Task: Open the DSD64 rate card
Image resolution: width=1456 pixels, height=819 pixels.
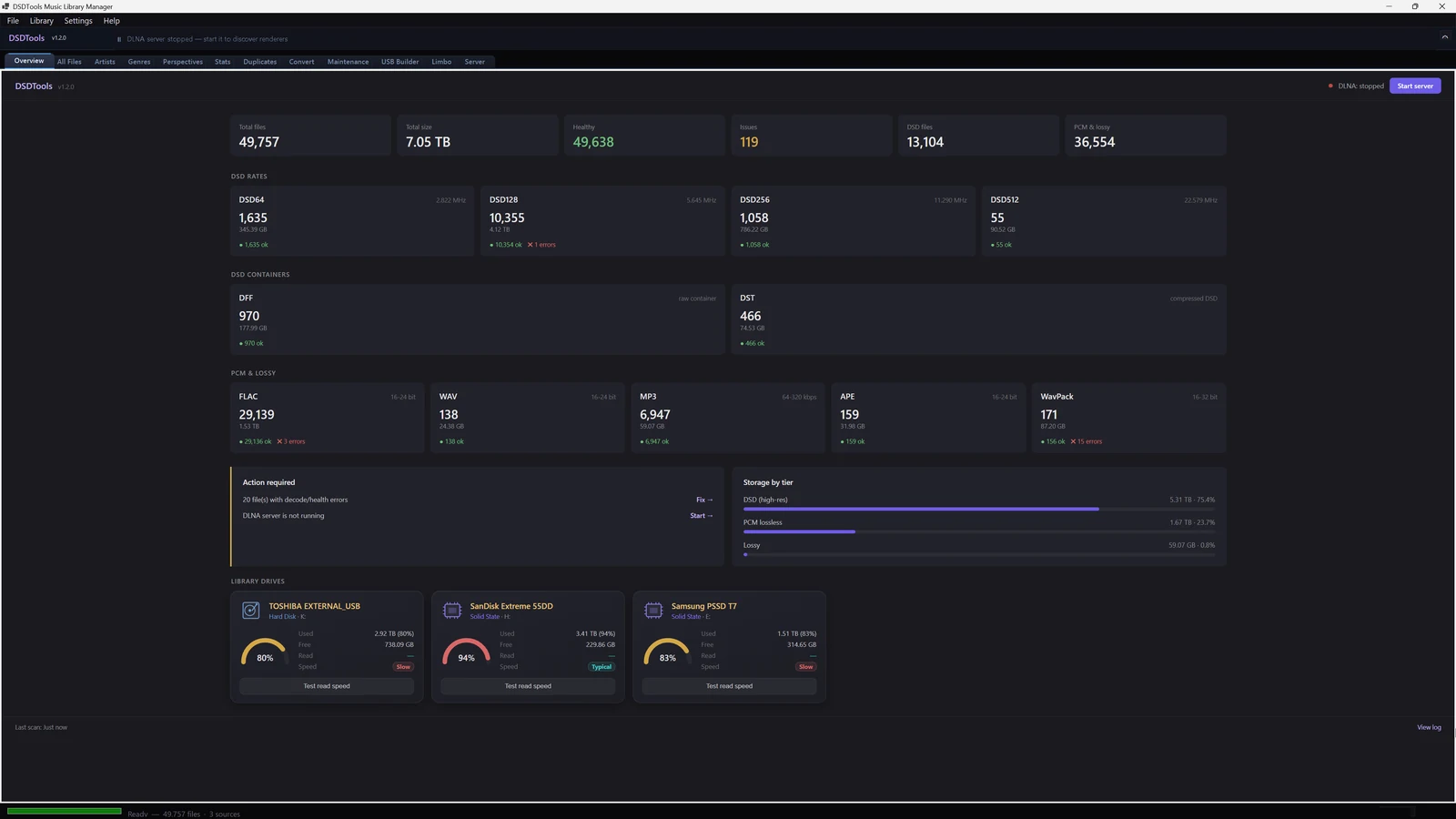Action: [352, 221]
